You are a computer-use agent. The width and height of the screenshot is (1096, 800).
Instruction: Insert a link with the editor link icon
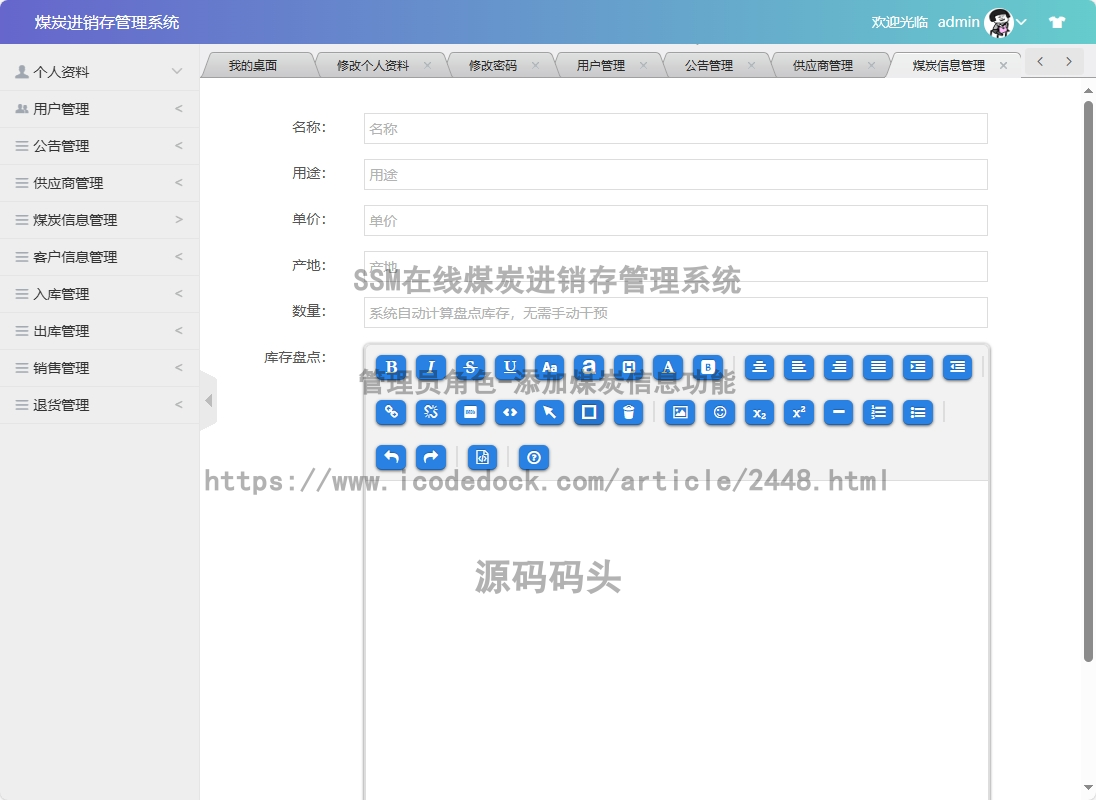click(391, 412)
